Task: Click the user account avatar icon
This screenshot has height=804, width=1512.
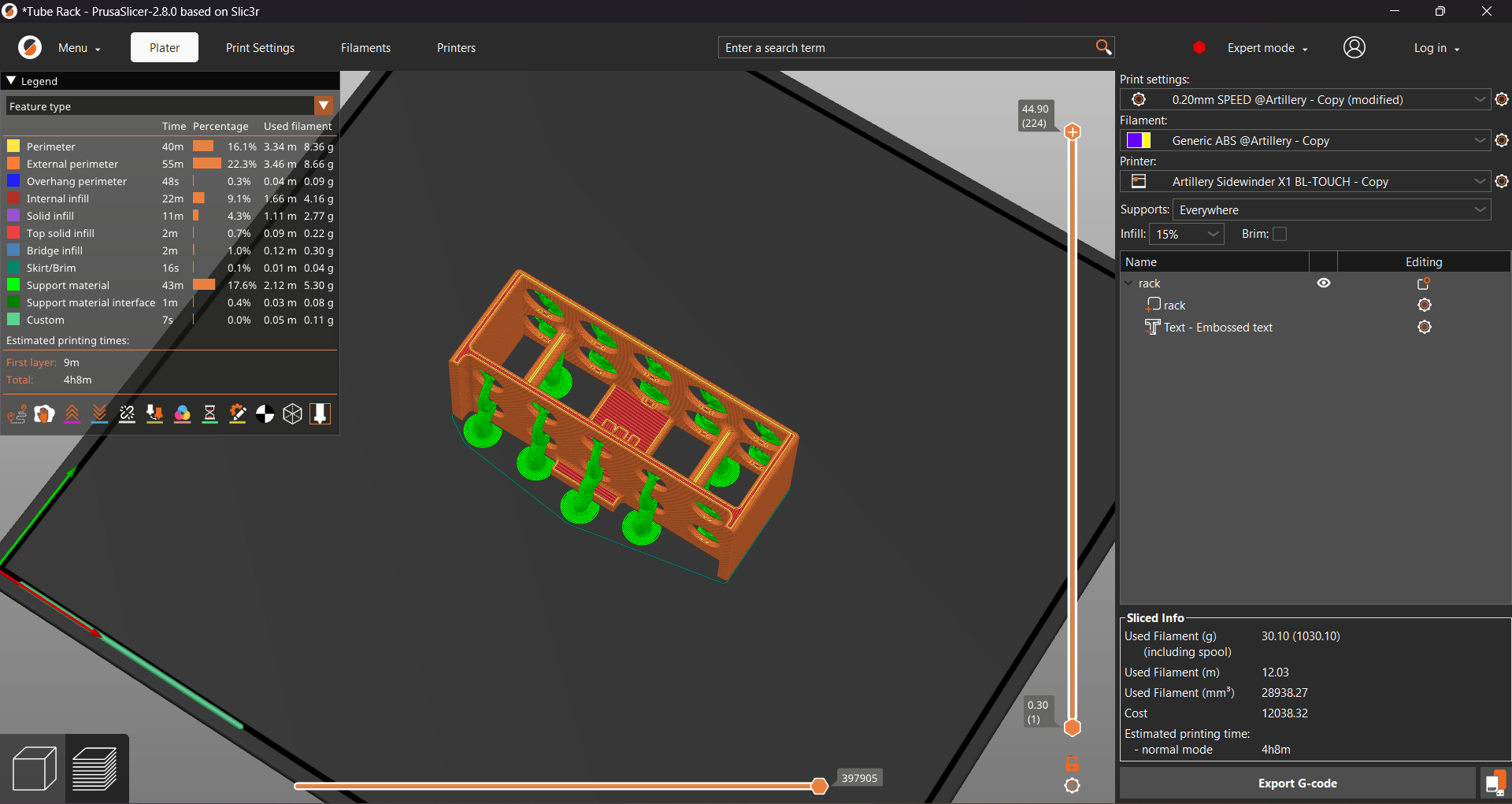Action: tap(1354, 47)
